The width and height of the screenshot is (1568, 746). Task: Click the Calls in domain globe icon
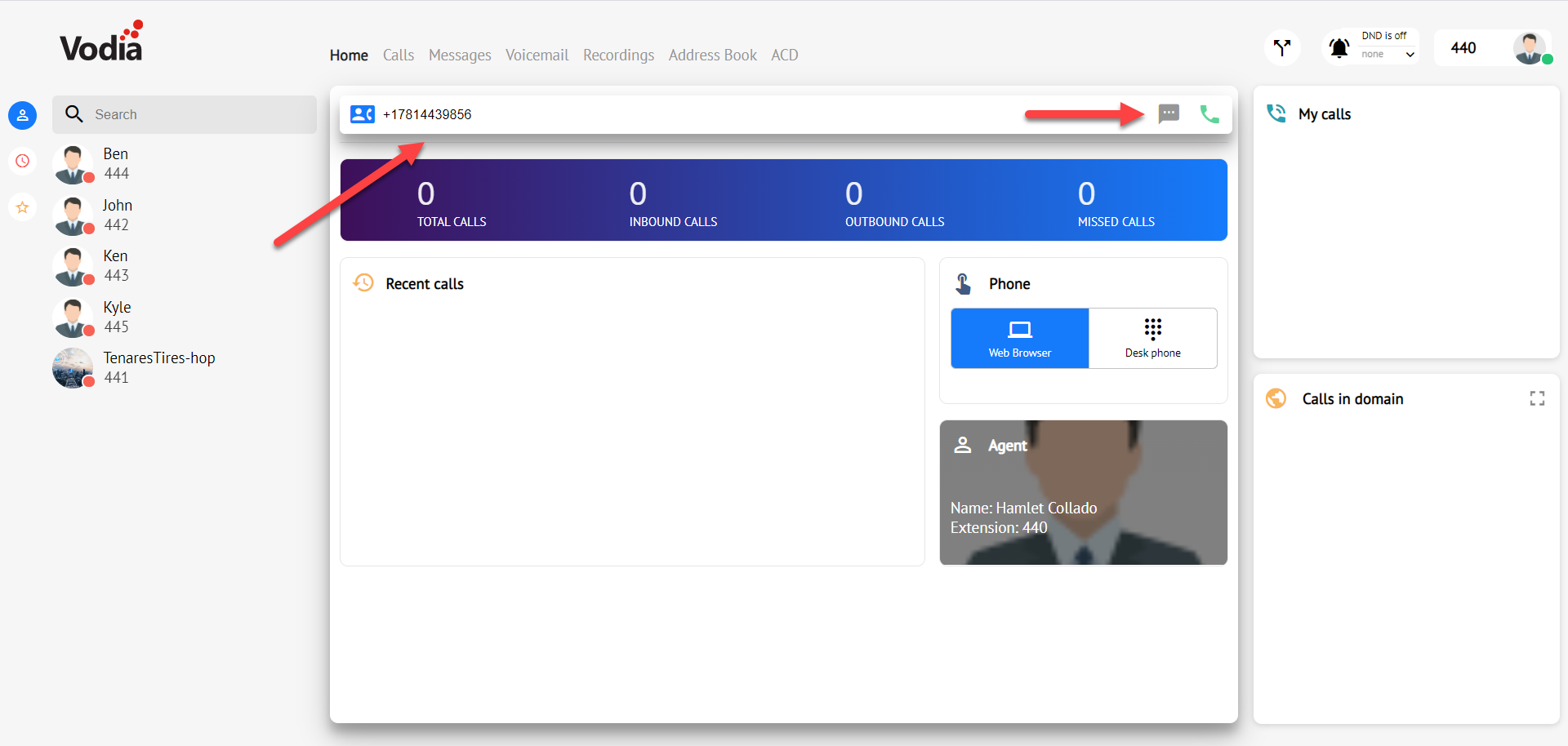pyautogui.click(x=1276, y=398)
